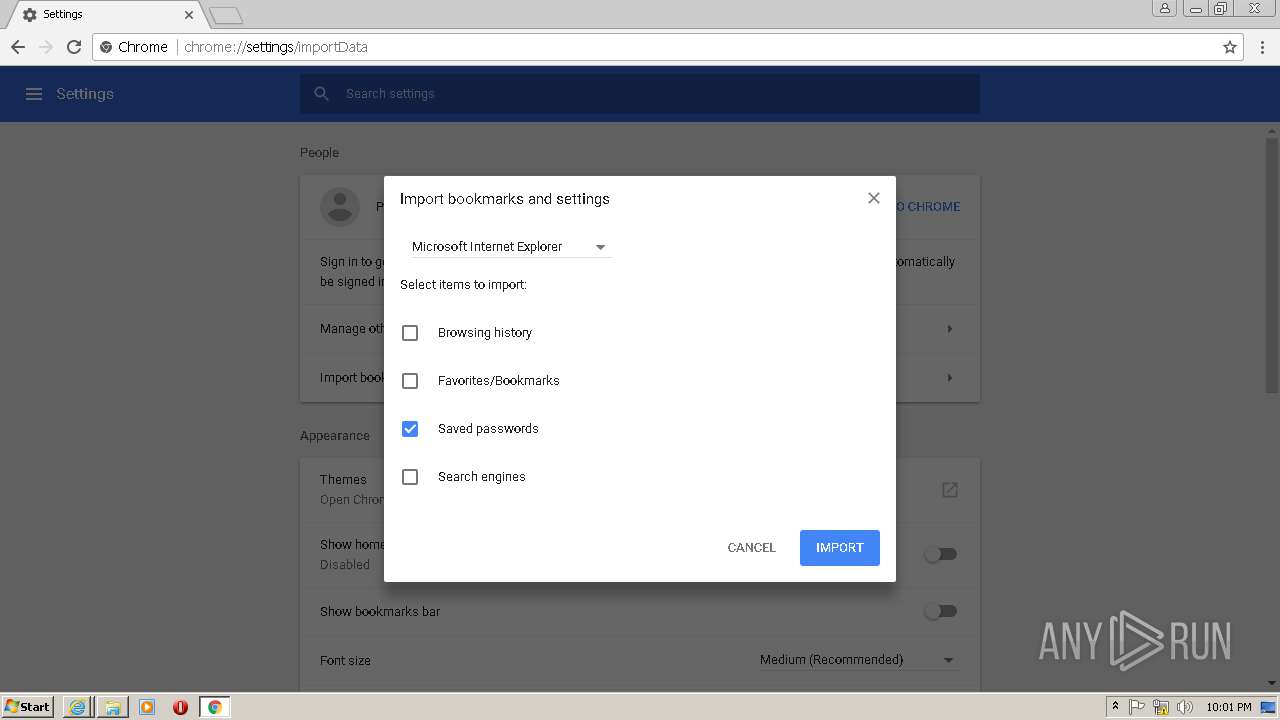Click the Sign in to Chrome link
Screen dimensions: 1280x720
929,207
